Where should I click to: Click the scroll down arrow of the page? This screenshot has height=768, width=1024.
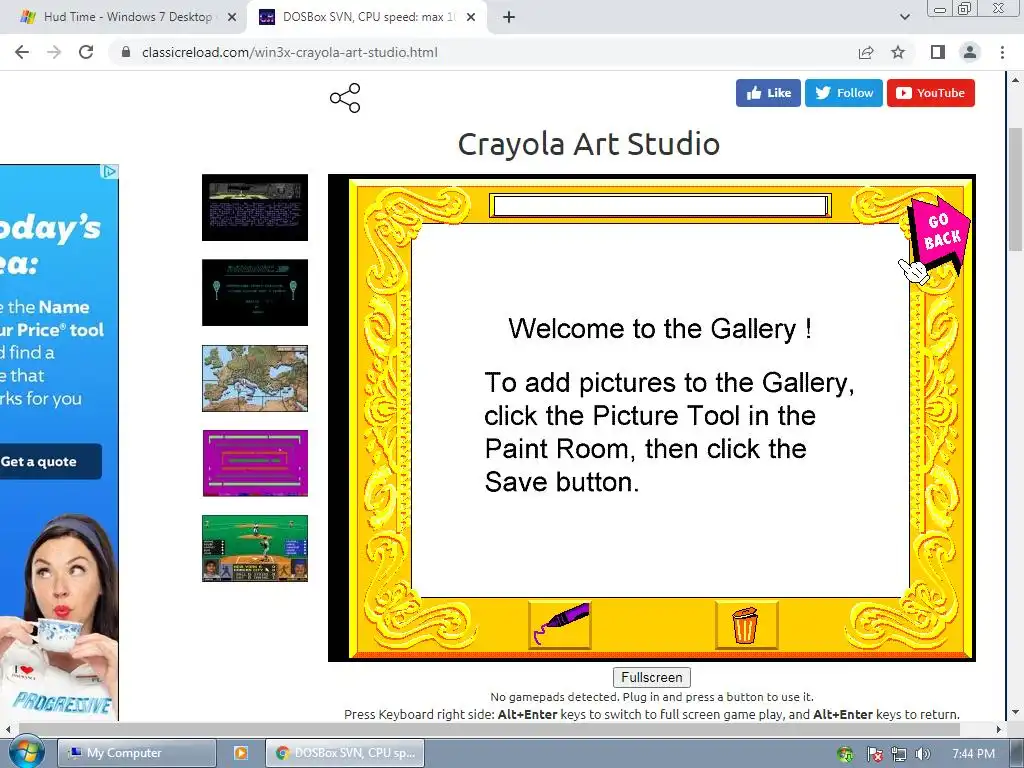[1015, 712]
